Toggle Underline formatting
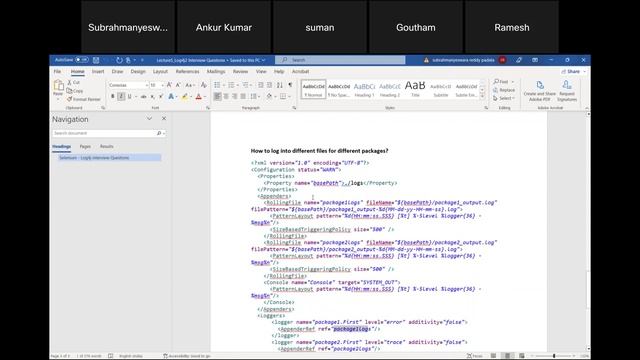Image resolution: width=640 pixels, height=360 pixels. coord(129,97)
